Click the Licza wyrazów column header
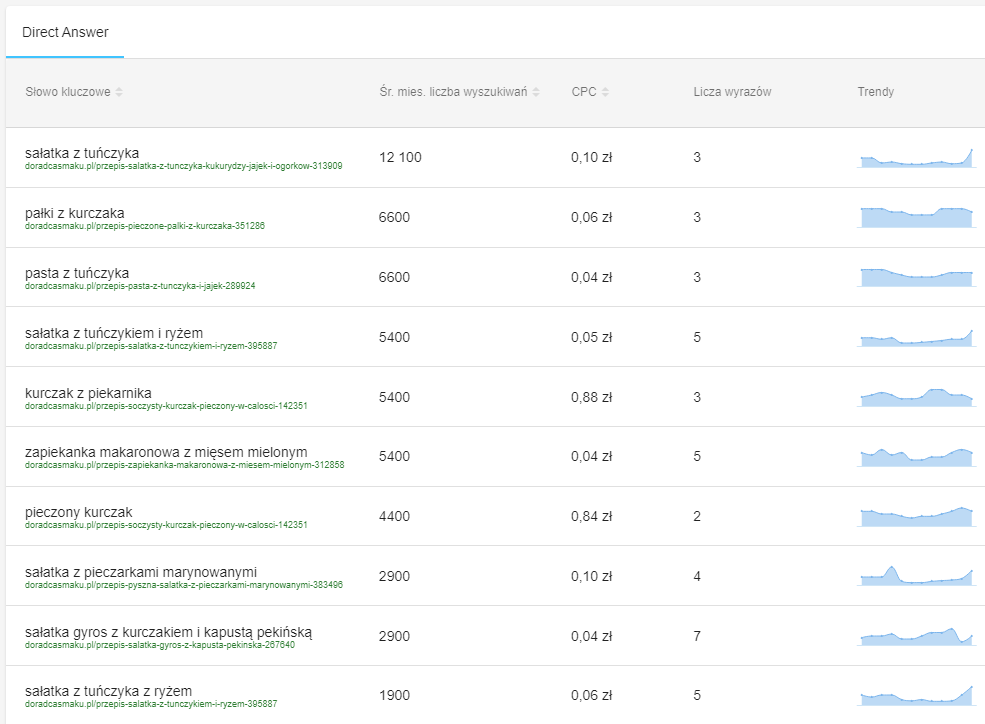This screenshot has width=985, height=724. [x=732, y=92]
